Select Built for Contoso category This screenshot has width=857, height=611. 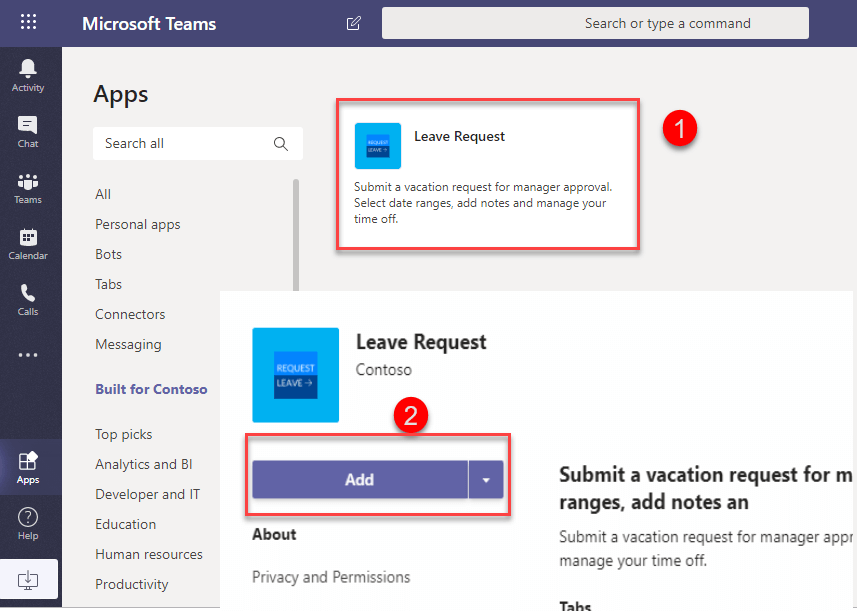(x=151, y=389)
